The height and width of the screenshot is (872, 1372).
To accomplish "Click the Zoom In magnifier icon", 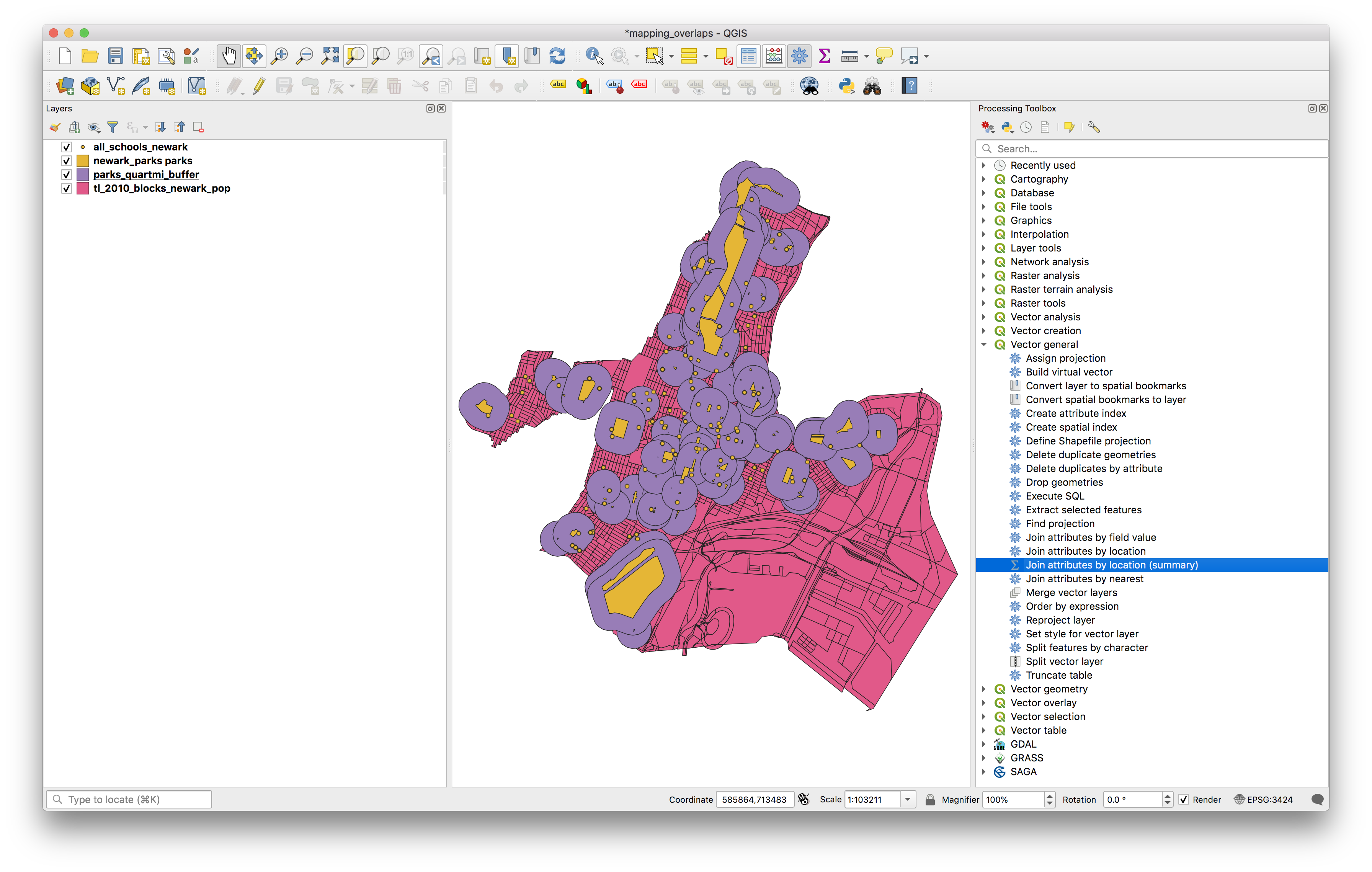I will click(279, 56).
